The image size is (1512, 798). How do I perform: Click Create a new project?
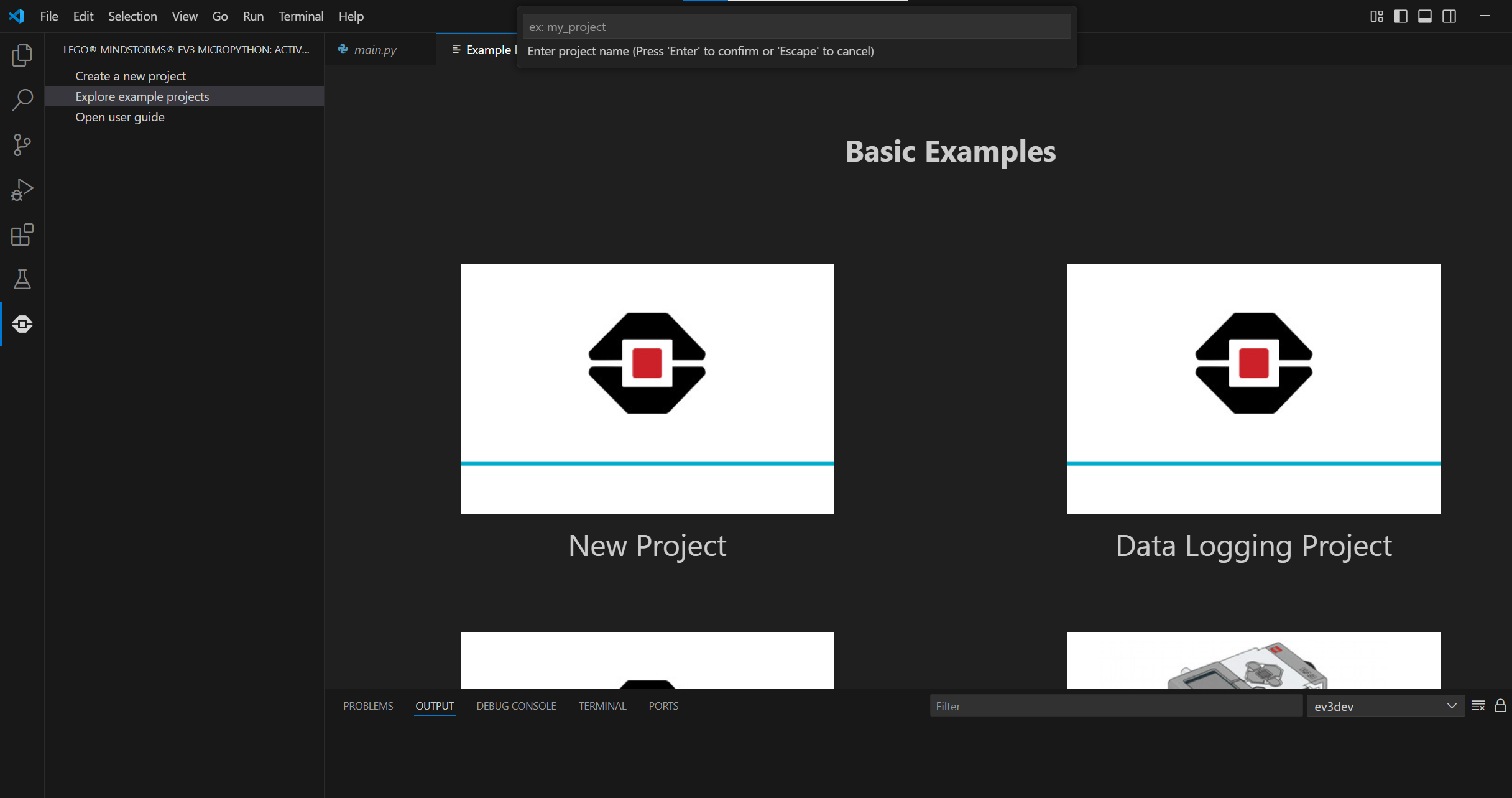[131, 76]
